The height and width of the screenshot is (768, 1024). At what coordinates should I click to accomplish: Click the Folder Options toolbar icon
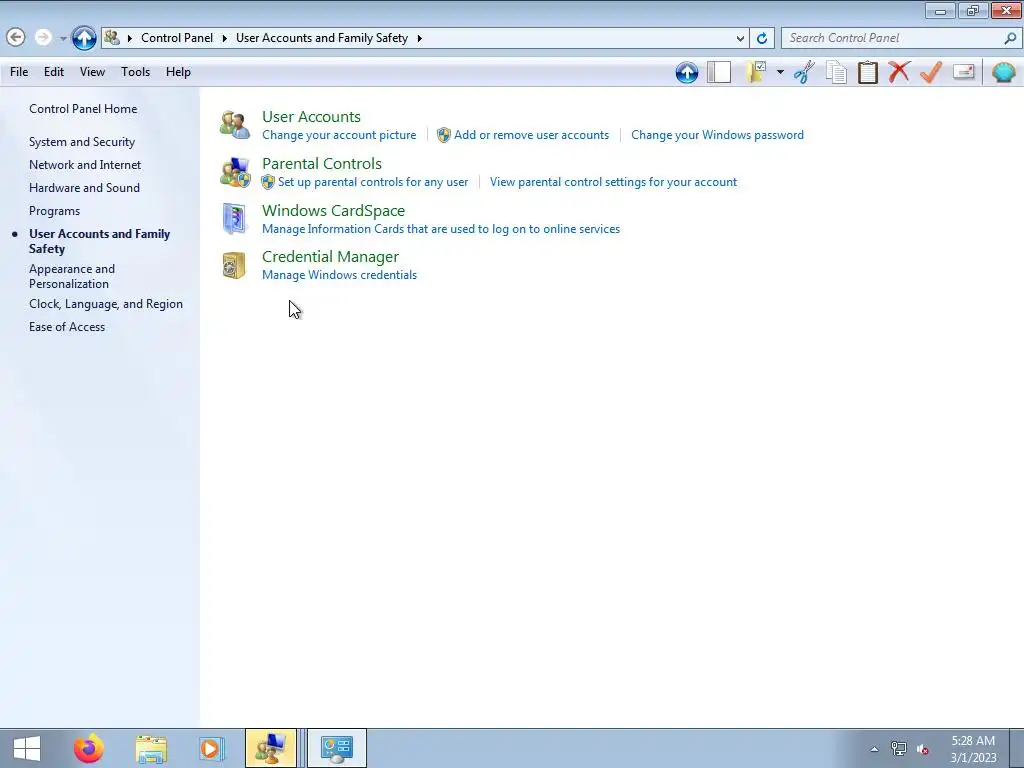[756, 72]
